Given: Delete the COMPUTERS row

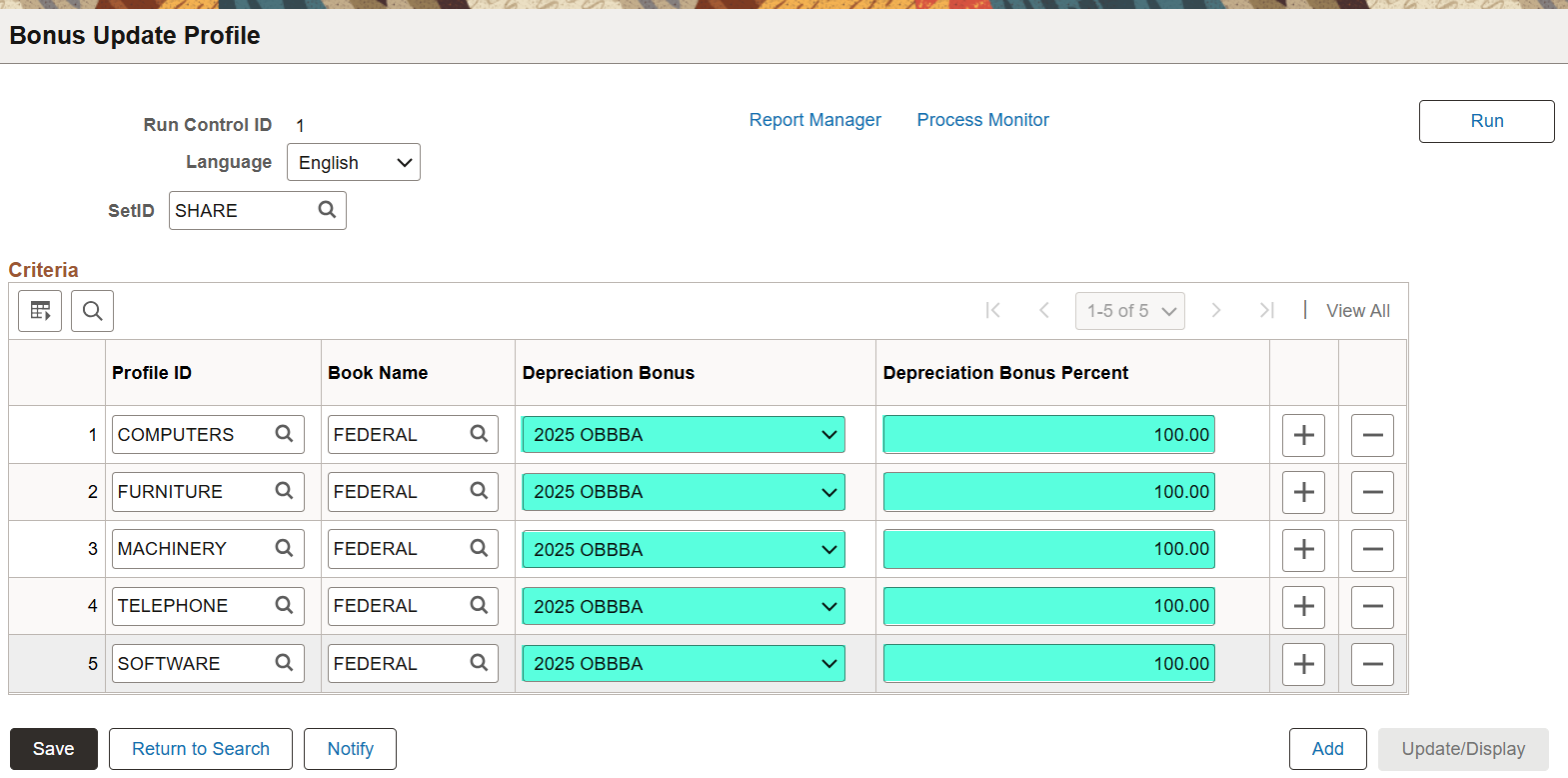Looking at the screenshot, I should (x=1372, y=435).
